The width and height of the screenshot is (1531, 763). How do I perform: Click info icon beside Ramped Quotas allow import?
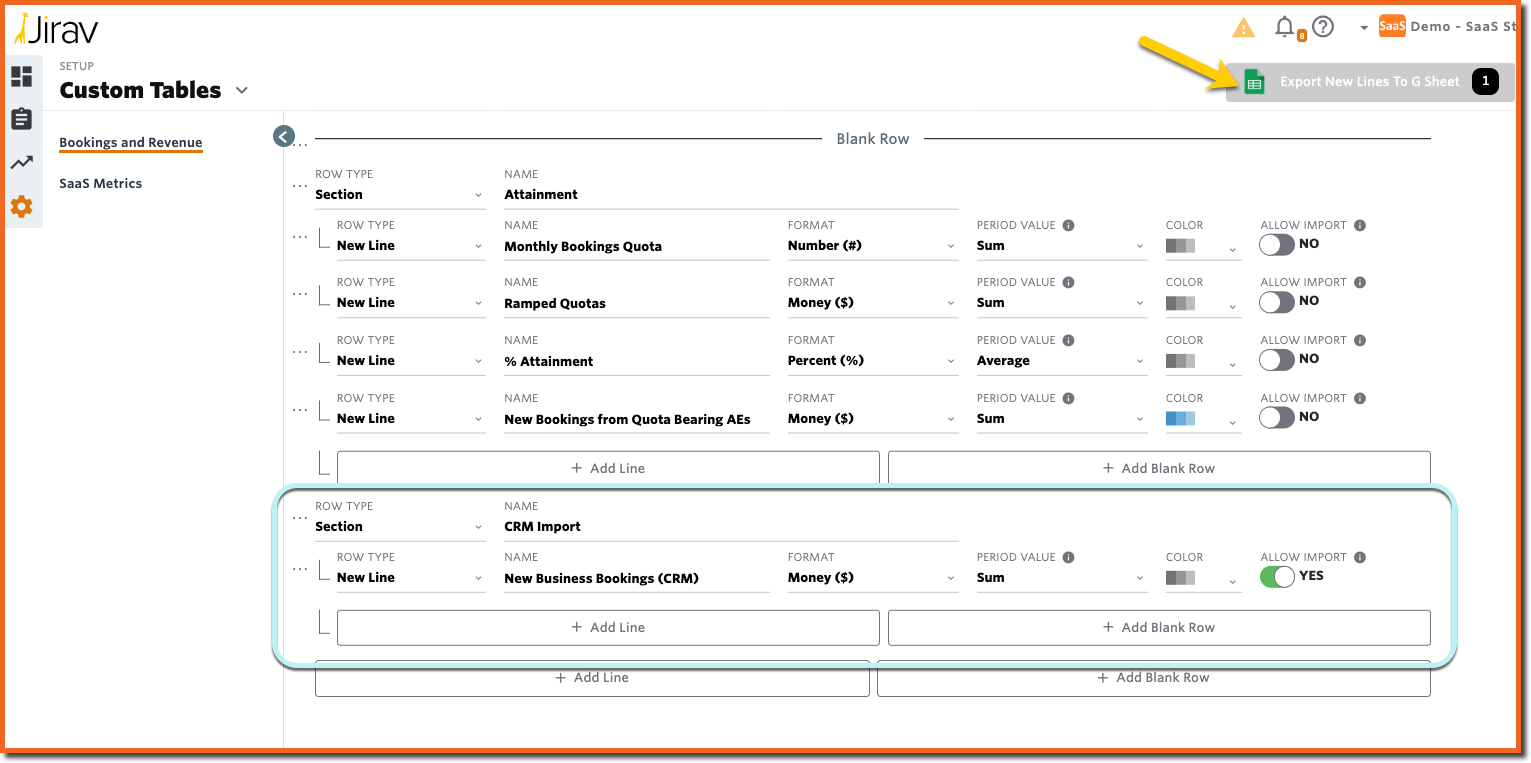(x=1359, y=283)
